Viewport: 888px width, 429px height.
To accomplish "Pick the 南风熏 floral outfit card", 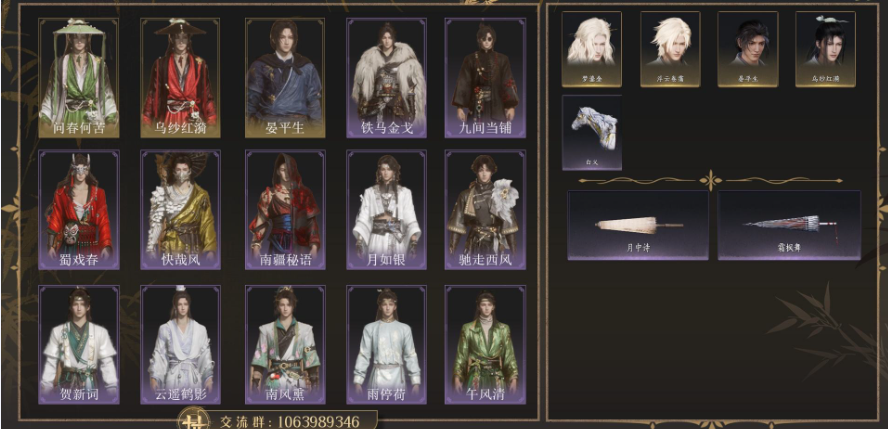I will [285, 345].
